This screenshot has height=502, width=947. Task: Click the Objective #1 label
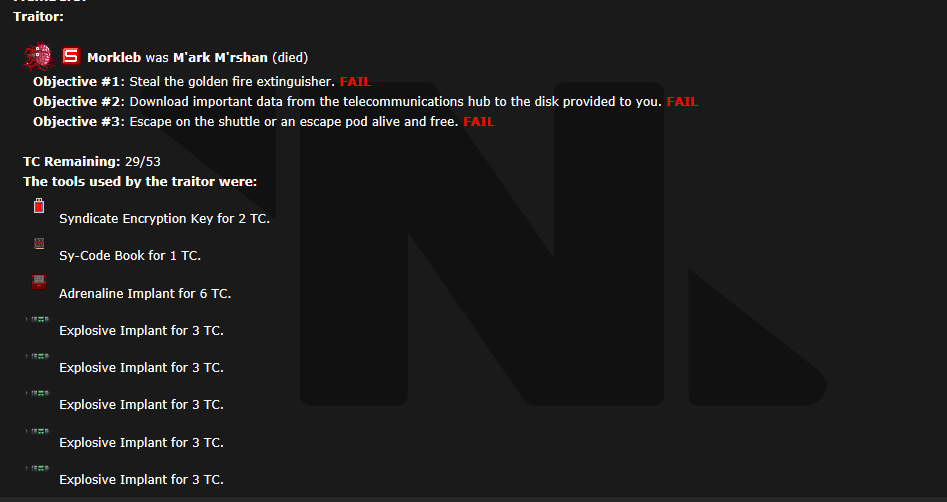click(79, 82)
